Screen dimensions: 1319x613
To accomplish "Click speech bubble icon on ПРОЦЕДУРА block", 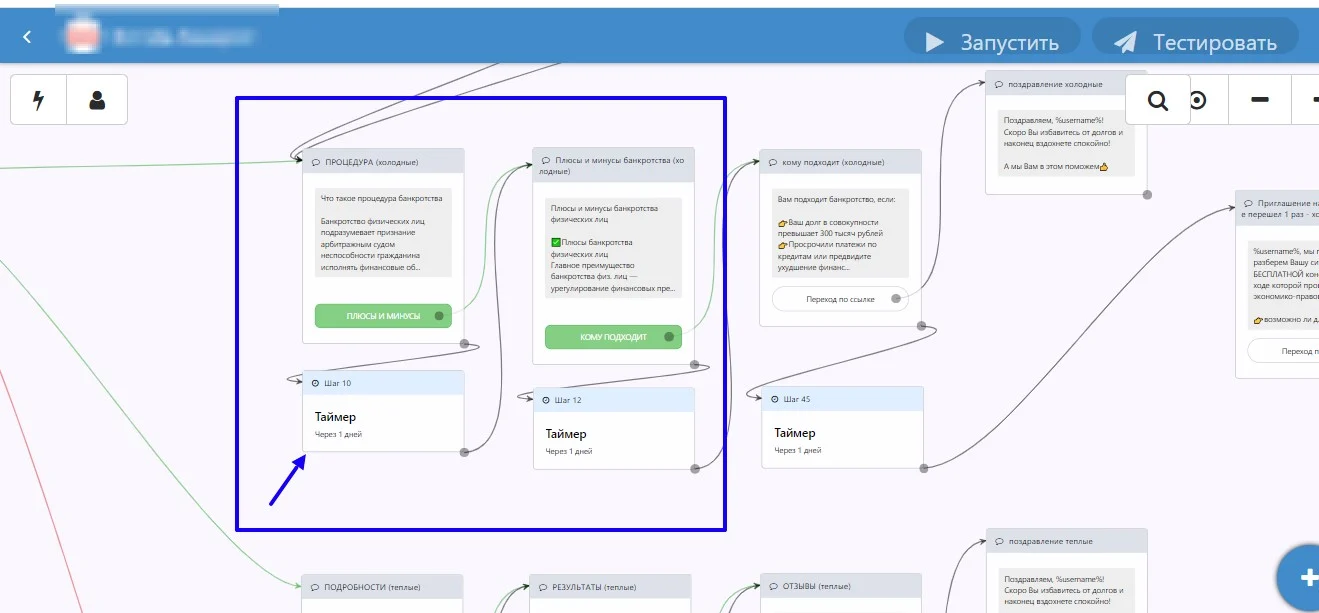I will pyautogui.click(x=316, y=162).
